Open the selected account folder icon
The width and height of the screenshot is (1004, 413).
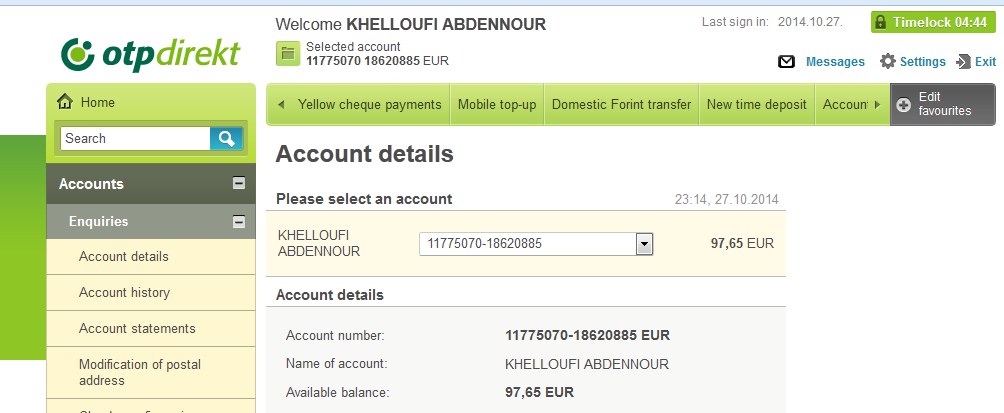pyautogui.click(x=288, y=54)
